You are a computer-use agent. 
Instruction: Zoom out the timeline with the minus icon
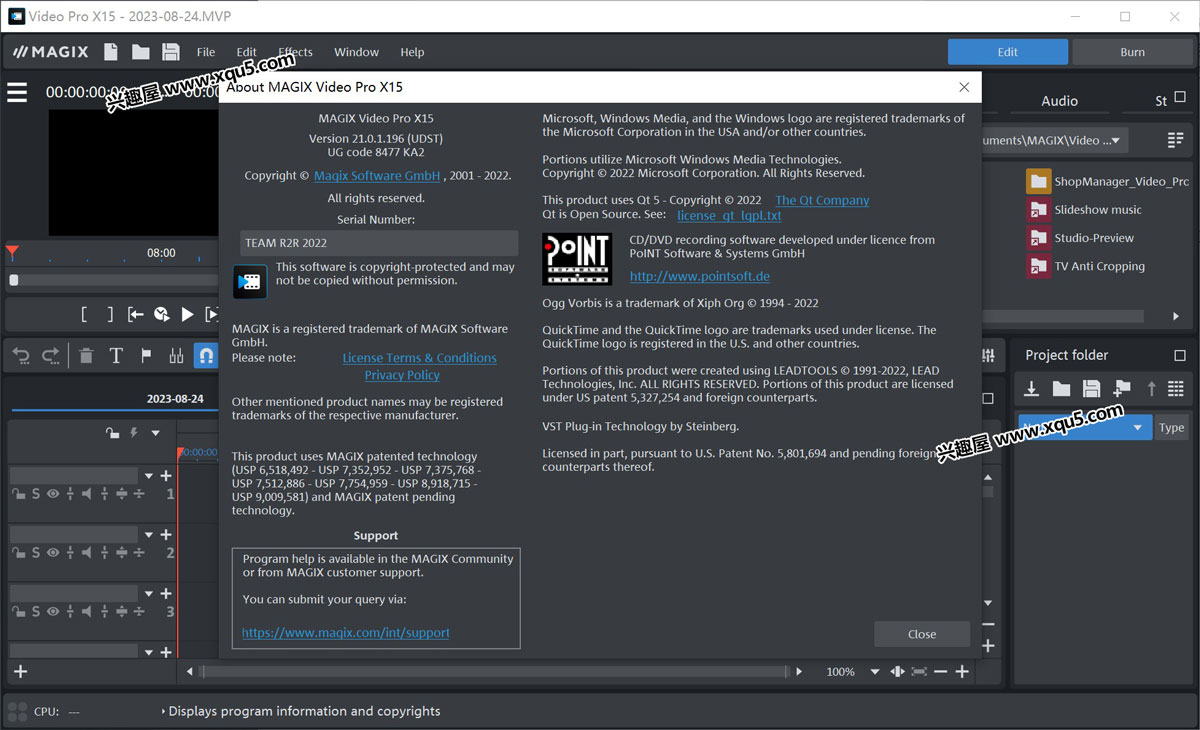[x=940, y=672]
